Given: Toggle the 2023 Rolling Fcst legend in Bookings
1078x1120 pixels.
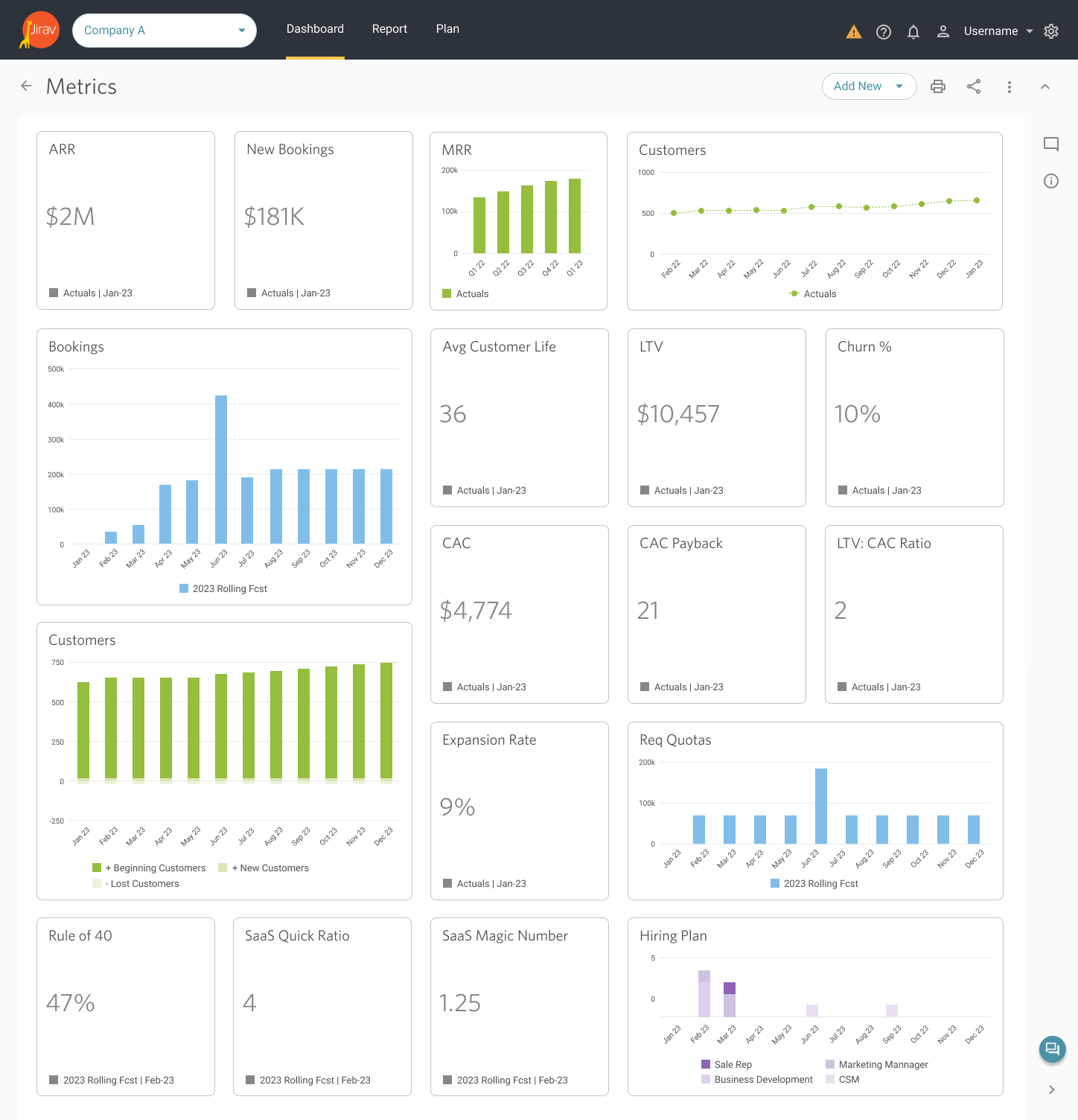Looking at the screenshot, I should point(223,589).
